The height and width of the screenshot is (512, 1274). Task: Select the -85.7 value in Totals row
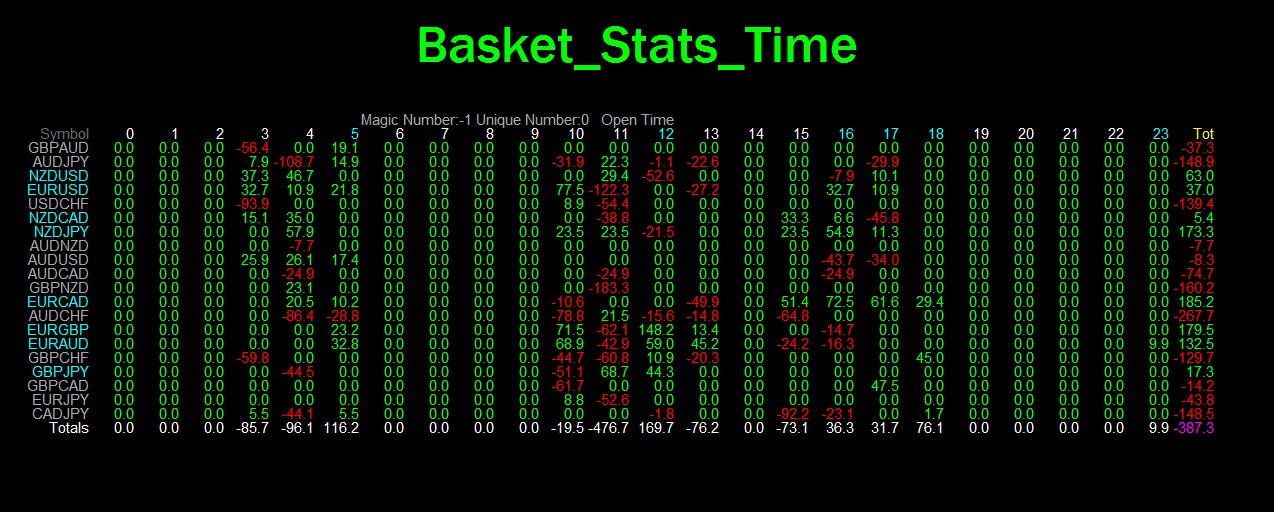(253, 428)
